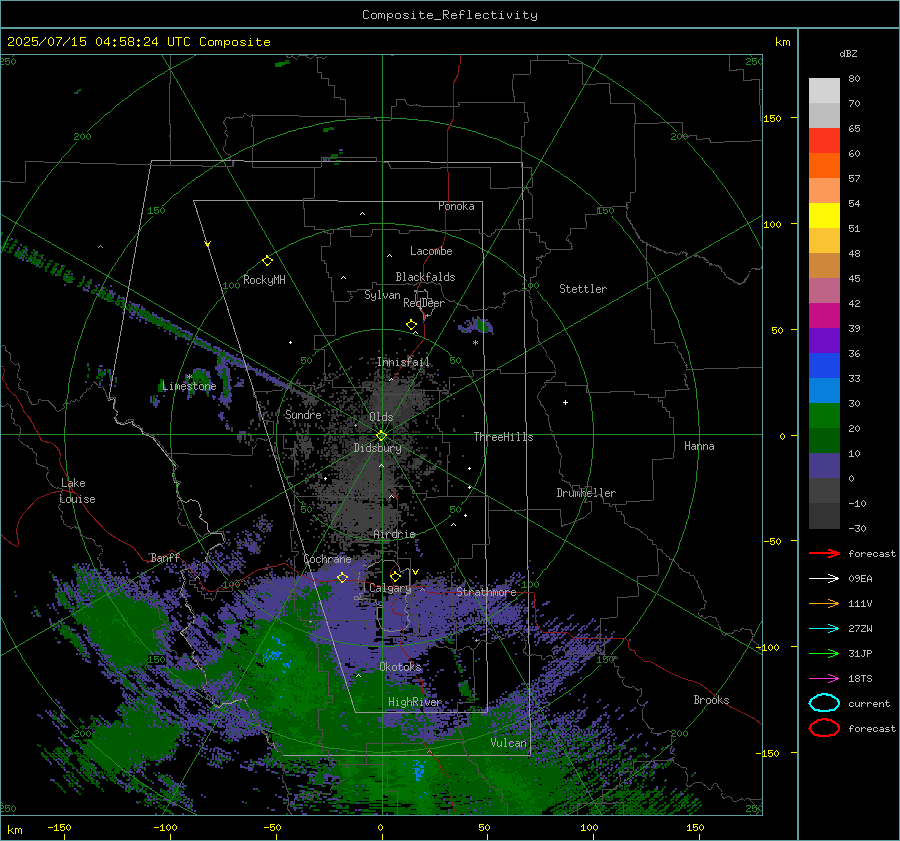The width and height of the screenshot is (900, 841).
Task: Click the Strathmore city label
Action: 486,592
